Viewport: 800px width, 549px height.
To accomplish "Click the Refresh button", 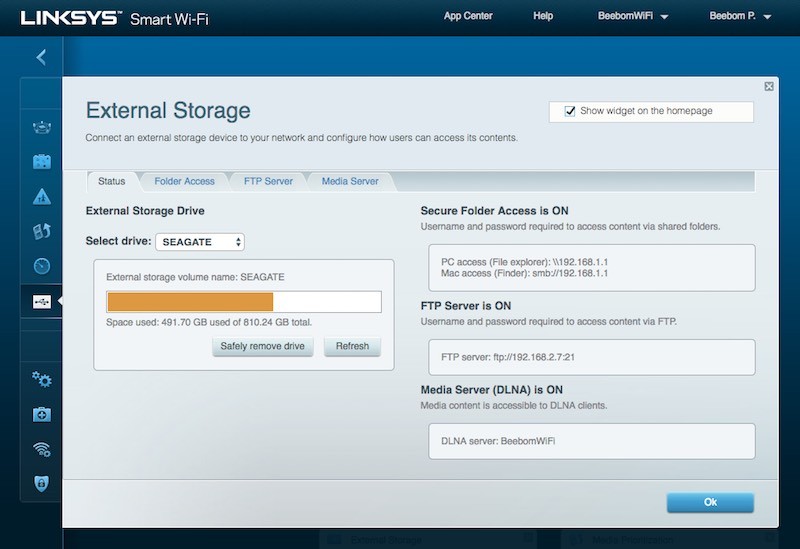I will coord(353,346).
